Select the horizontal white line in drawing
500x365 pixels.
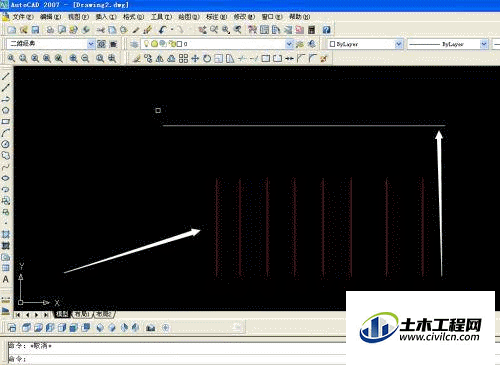[304, 125]
